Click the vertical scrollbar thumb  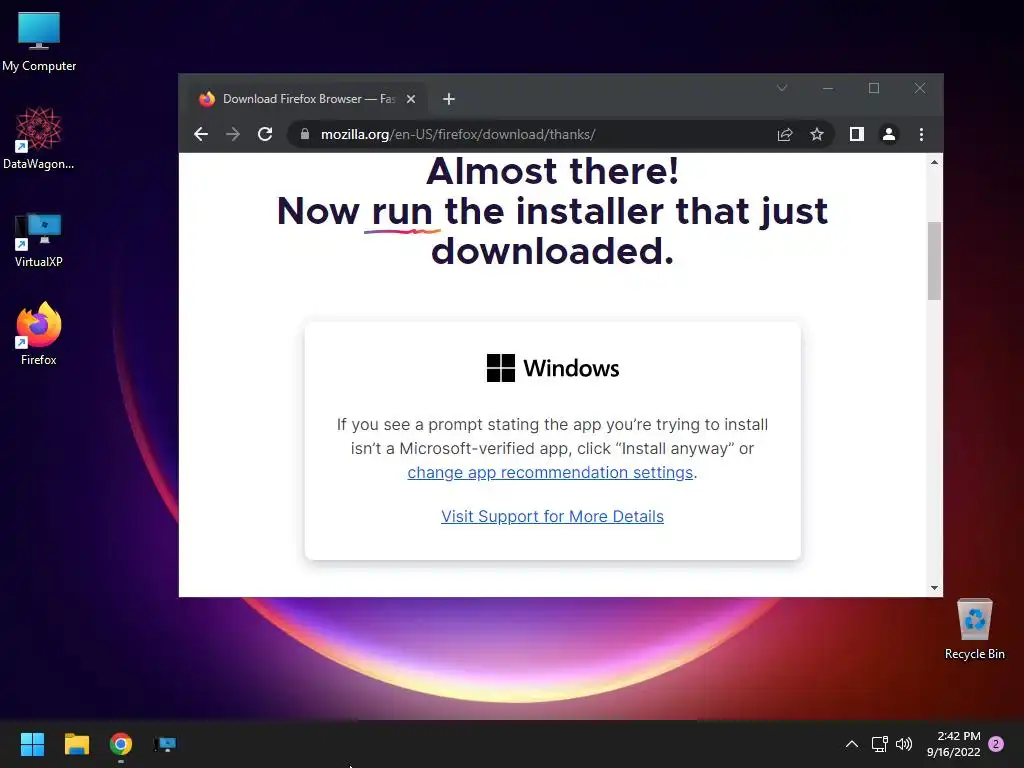(935, 261)
